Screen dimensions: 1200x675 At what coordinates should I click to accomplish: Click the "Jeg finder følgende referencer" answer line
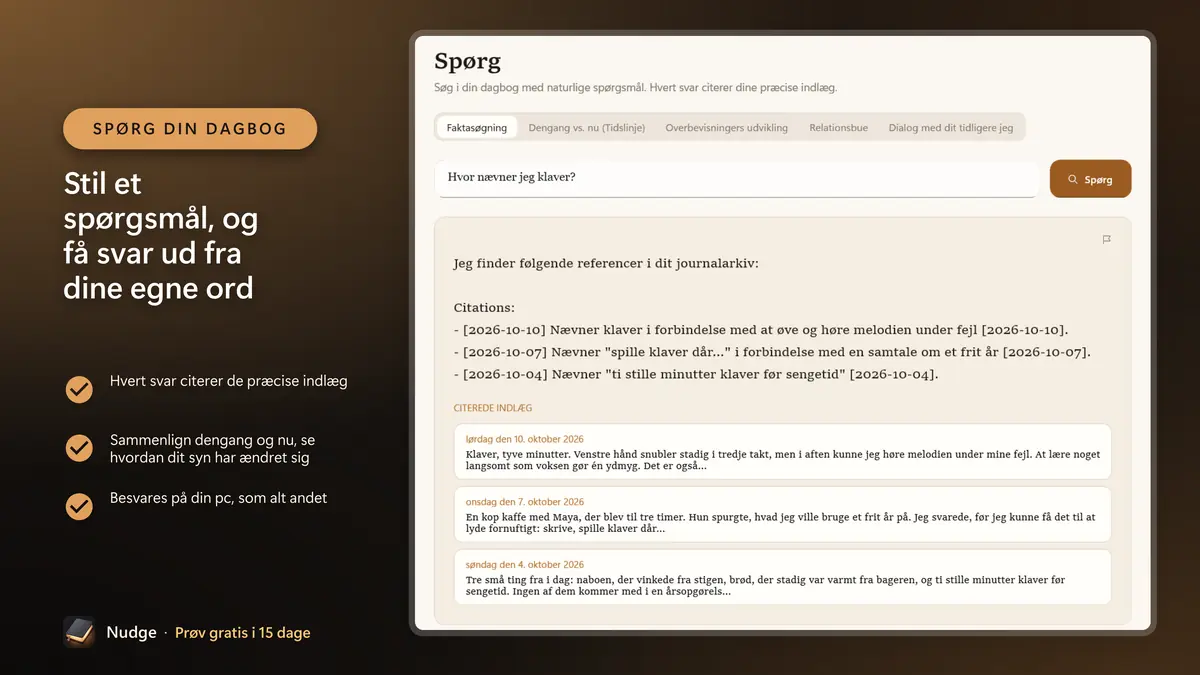pos(606,264)
